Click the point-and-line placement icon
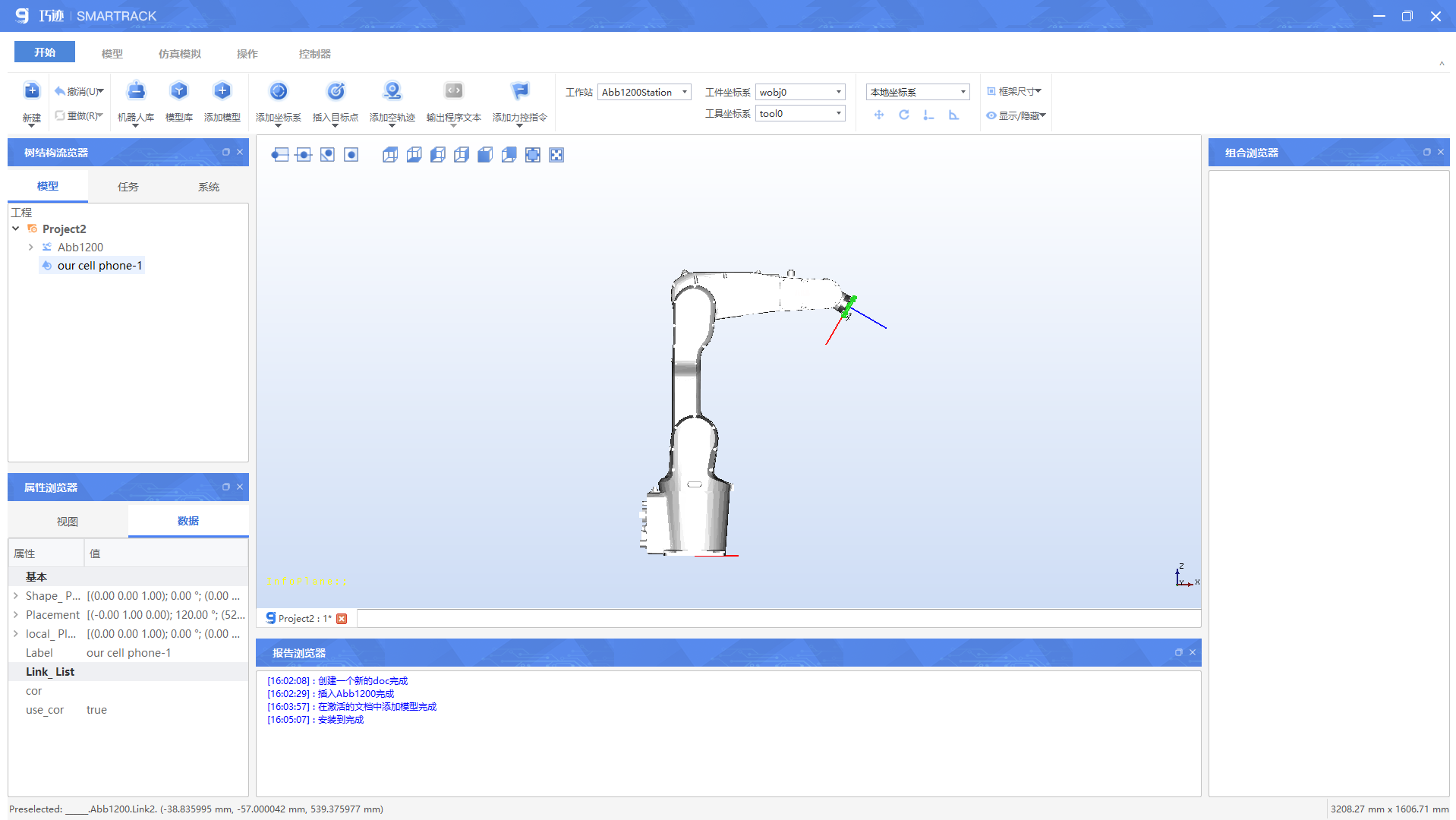 [x=928, y=115]
